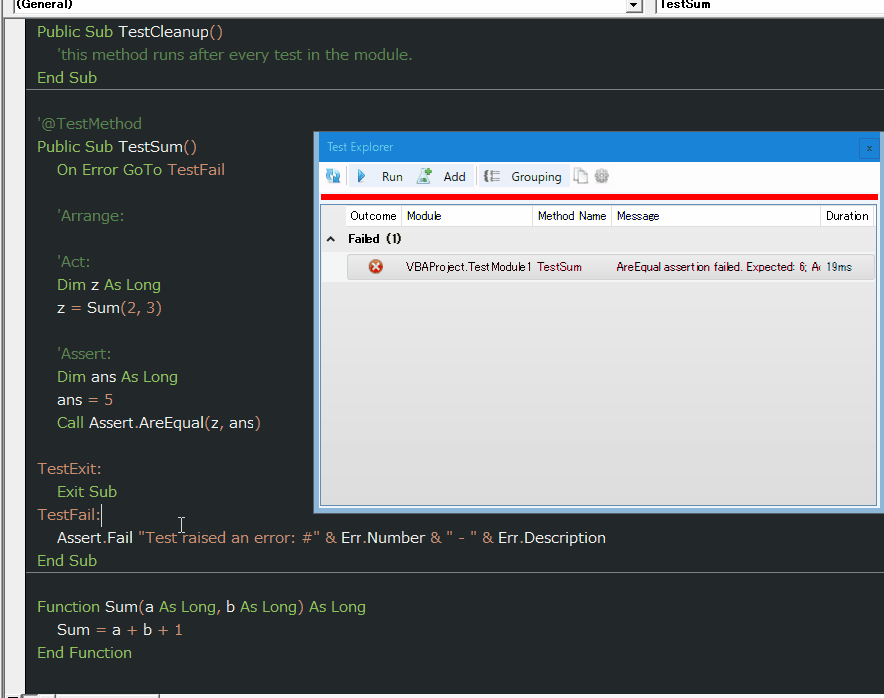Click the copy test results icon
884x698 pixels.
coord(580,175)
